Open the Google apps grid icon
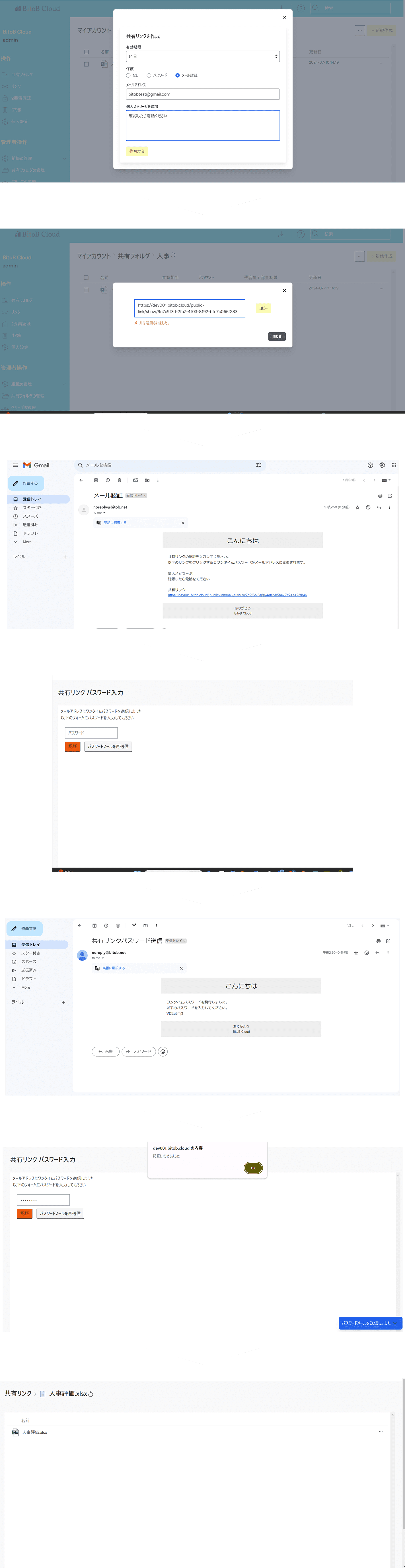This screenshot has width=405, height=1568. (x=394, y=465)
